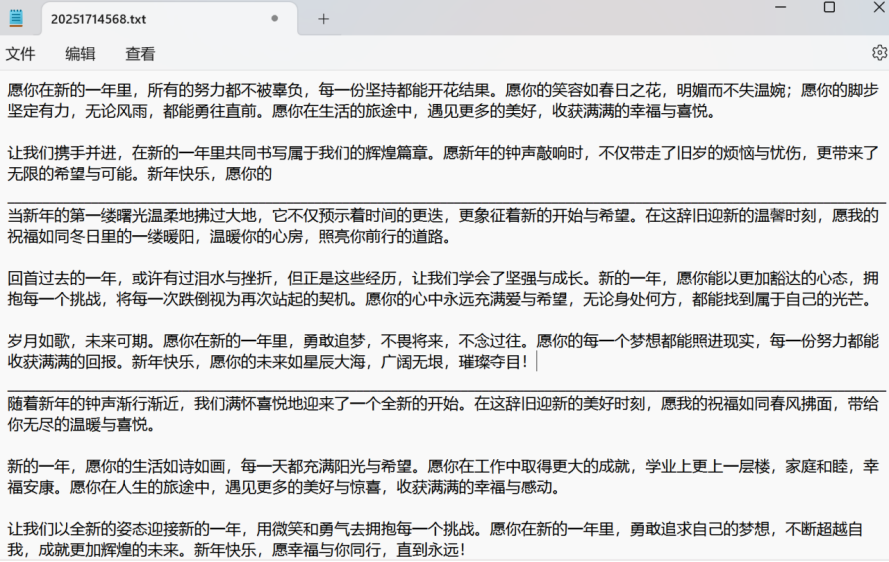Click text line starting 无限的希望与可能
Image resolution: width=889 pixels, height=562 pixels.
[139, 174]
